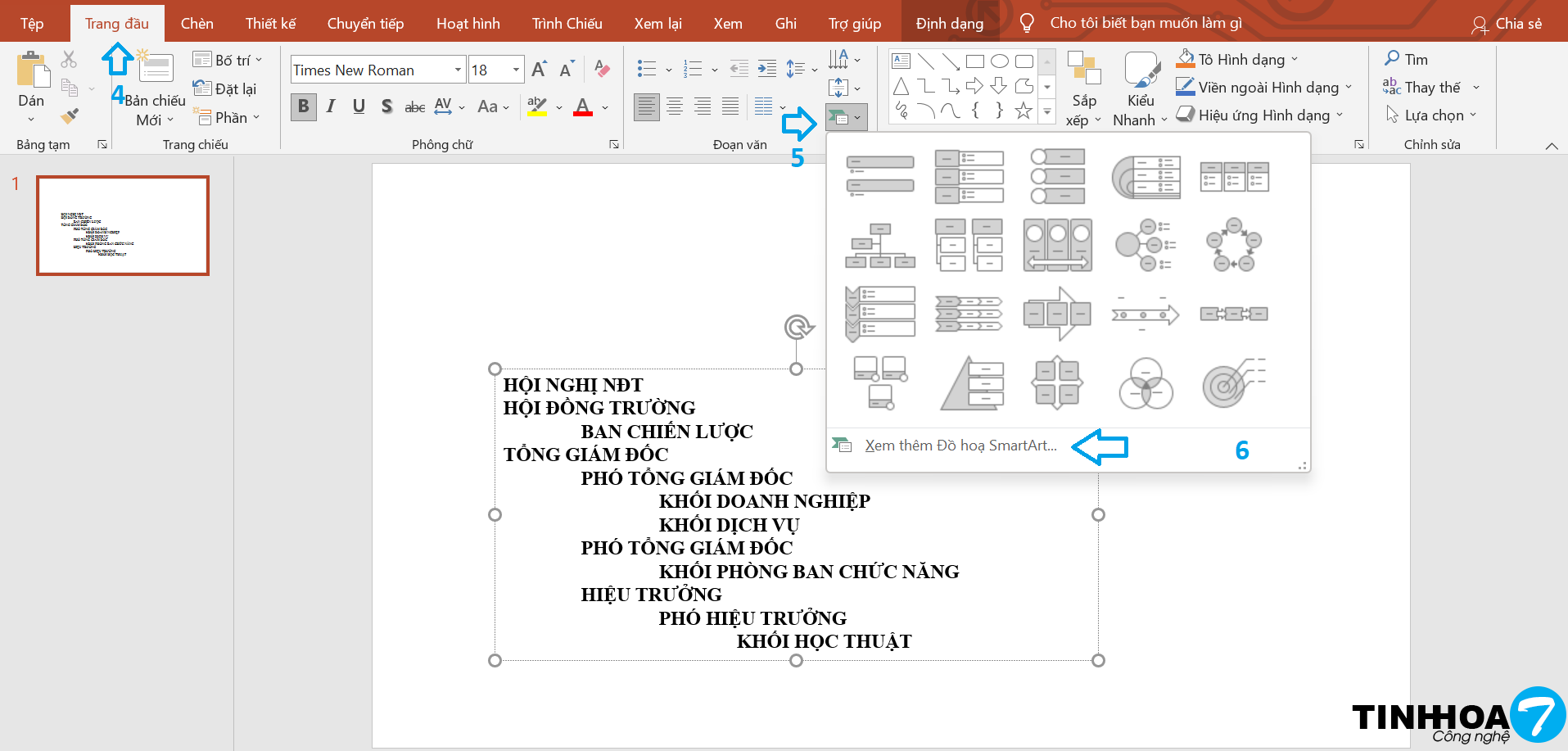Click Xem thêm Đồ hoạ SmartArt link

point(960,446)
